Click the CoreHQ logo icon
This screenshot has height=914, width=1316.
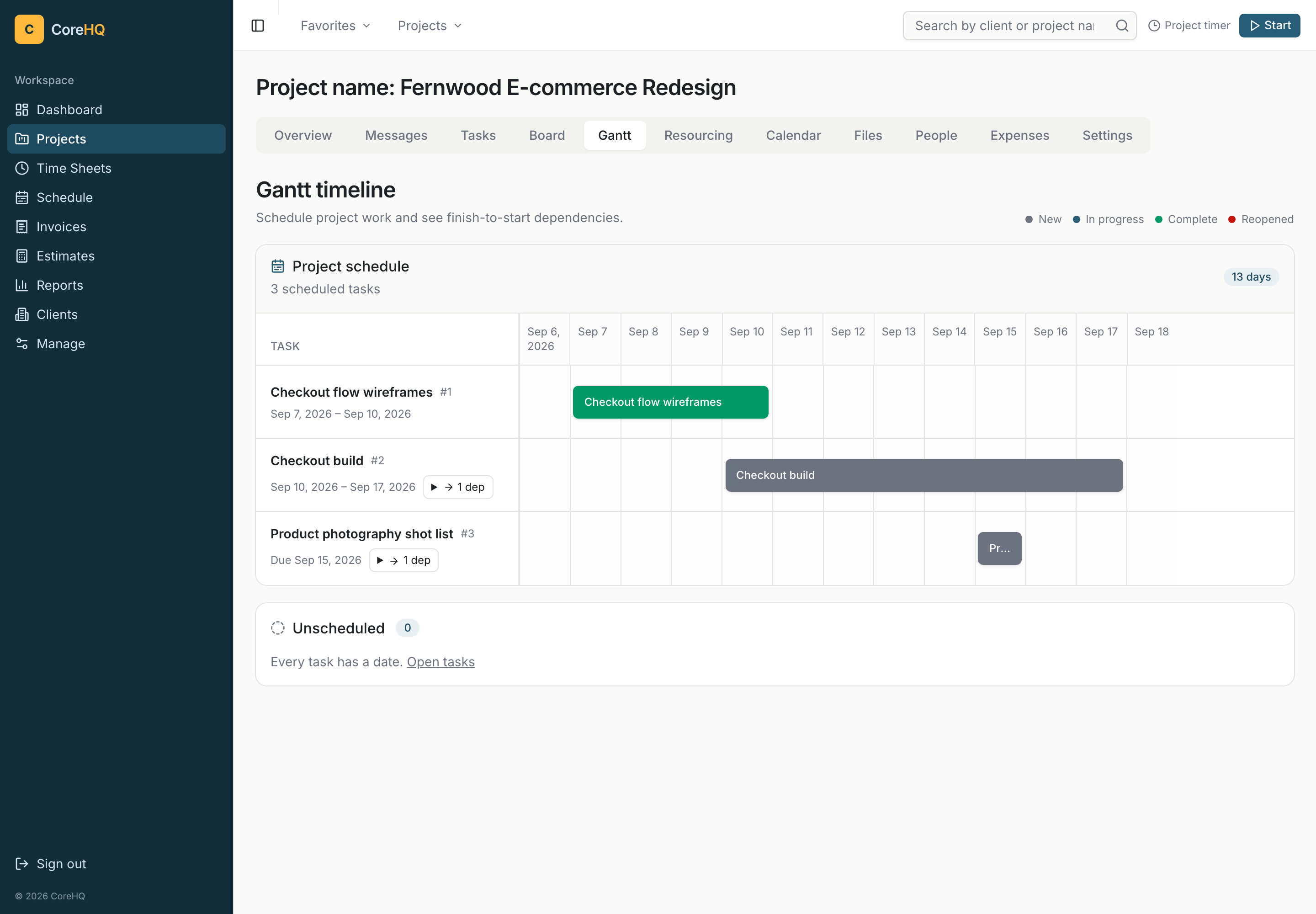click(29, 29)
